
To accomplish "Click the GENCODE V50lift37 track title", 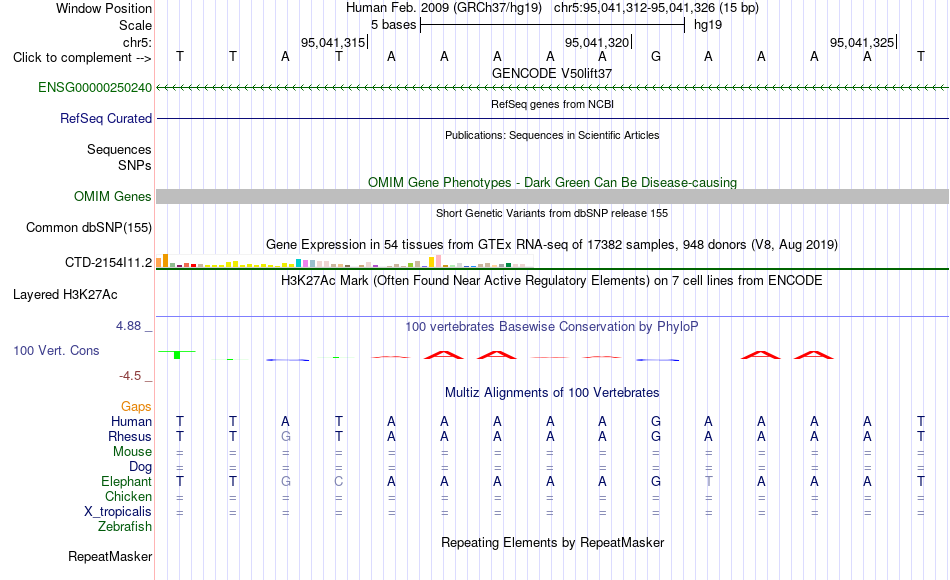I will pos(552,73).
